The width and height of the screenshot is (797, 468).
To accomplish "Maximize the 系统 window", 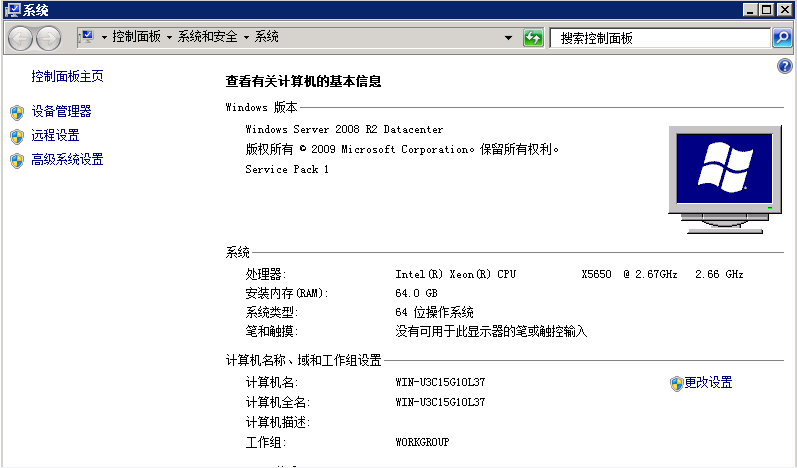I will 767,9.
